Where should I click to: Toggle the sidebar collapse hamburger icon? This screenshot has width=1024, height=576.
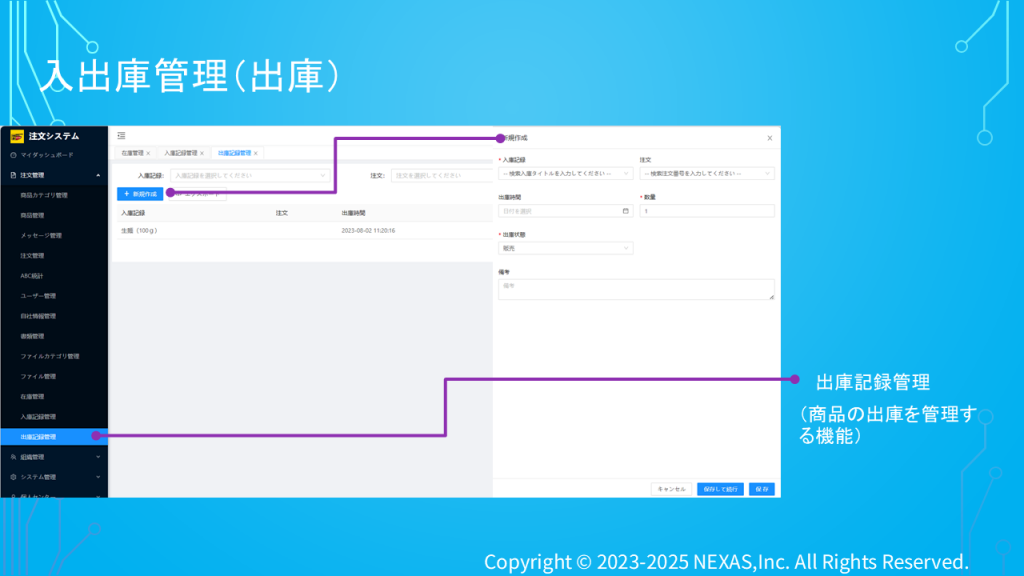[x=121, y=136]
